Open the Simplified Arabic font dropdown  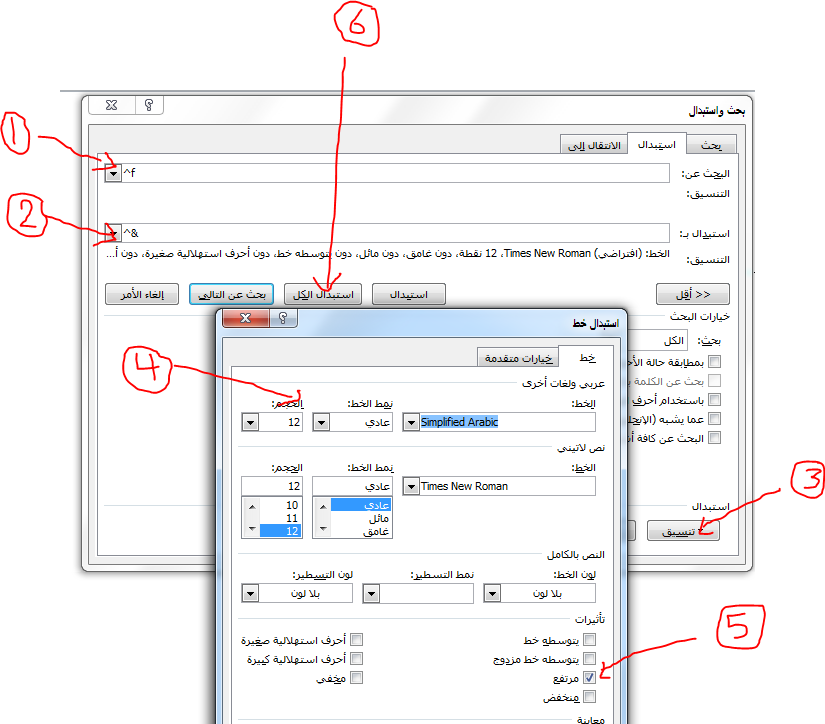click(410, 422)
